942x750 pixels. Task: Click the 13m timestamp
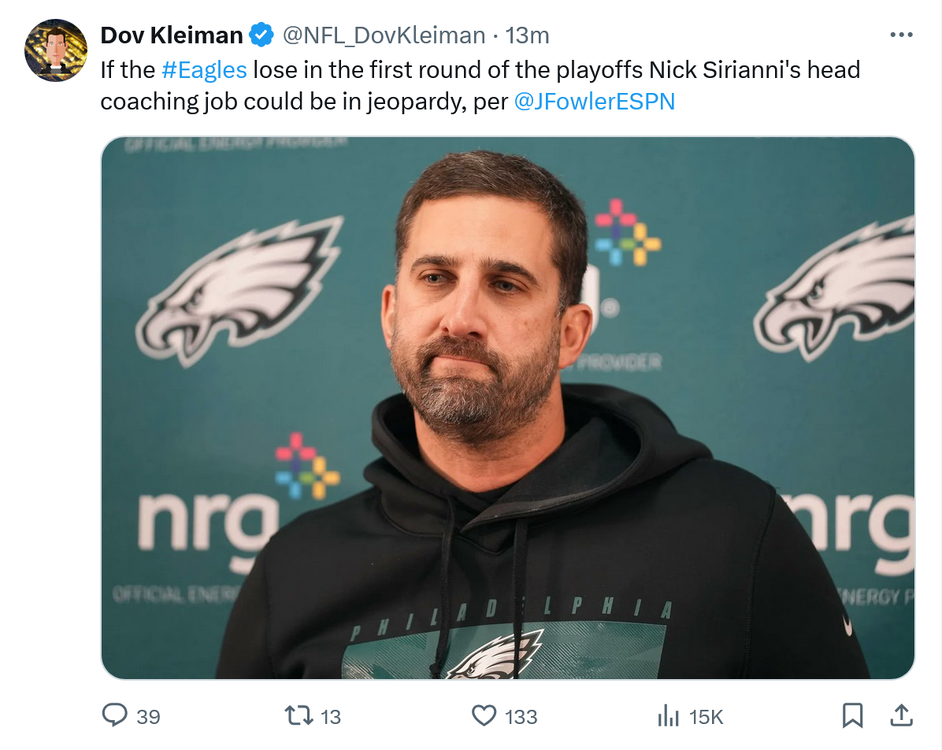pos(527,36)
